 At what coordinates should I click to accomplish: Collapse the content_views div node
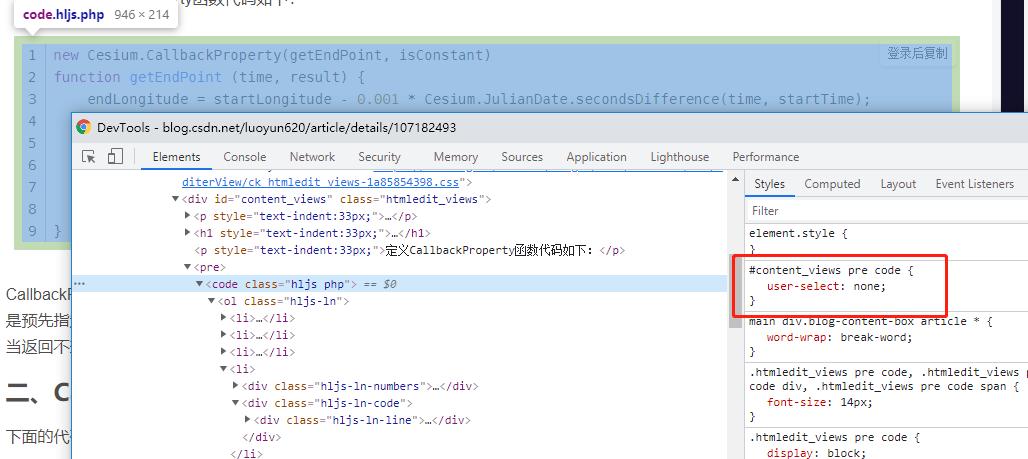pos(175,199)
